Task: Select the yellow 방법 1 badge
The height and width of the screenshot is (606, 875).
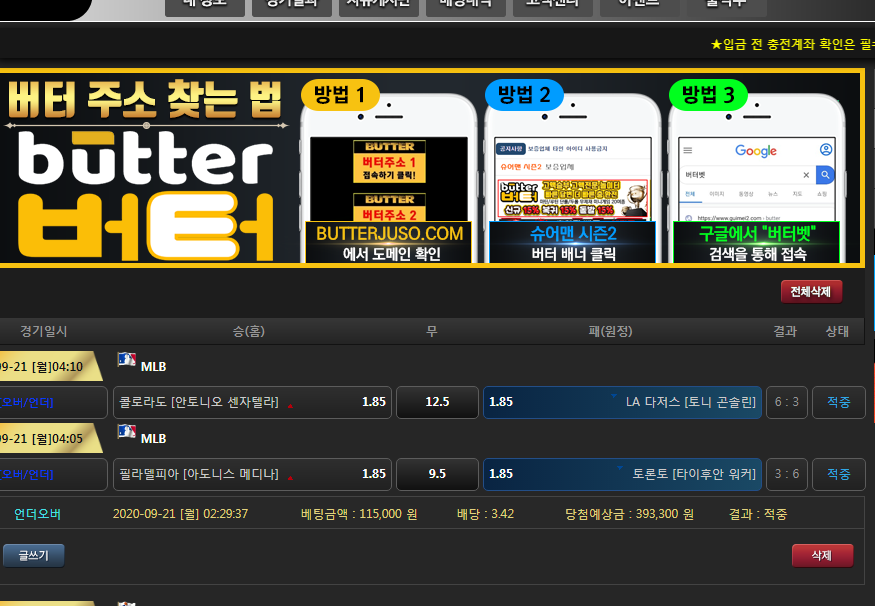Action: click(340, 95)
